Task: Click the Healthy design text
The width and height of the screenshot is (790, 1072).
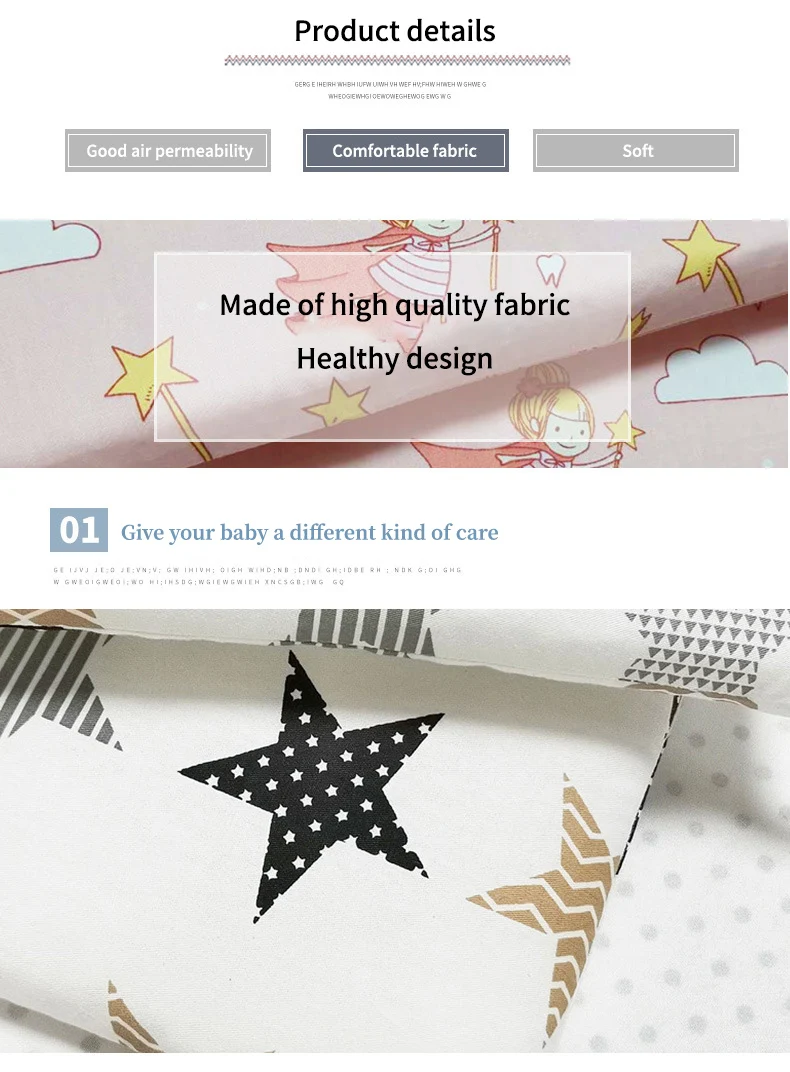Action: tap(395, 358)
